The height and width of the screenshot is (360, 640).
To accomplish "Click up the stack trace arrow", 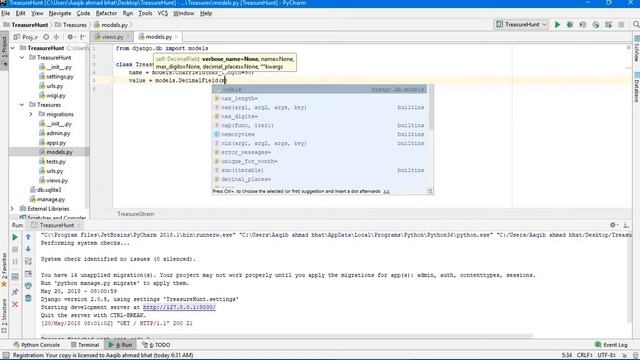I will tap(28, 237).
